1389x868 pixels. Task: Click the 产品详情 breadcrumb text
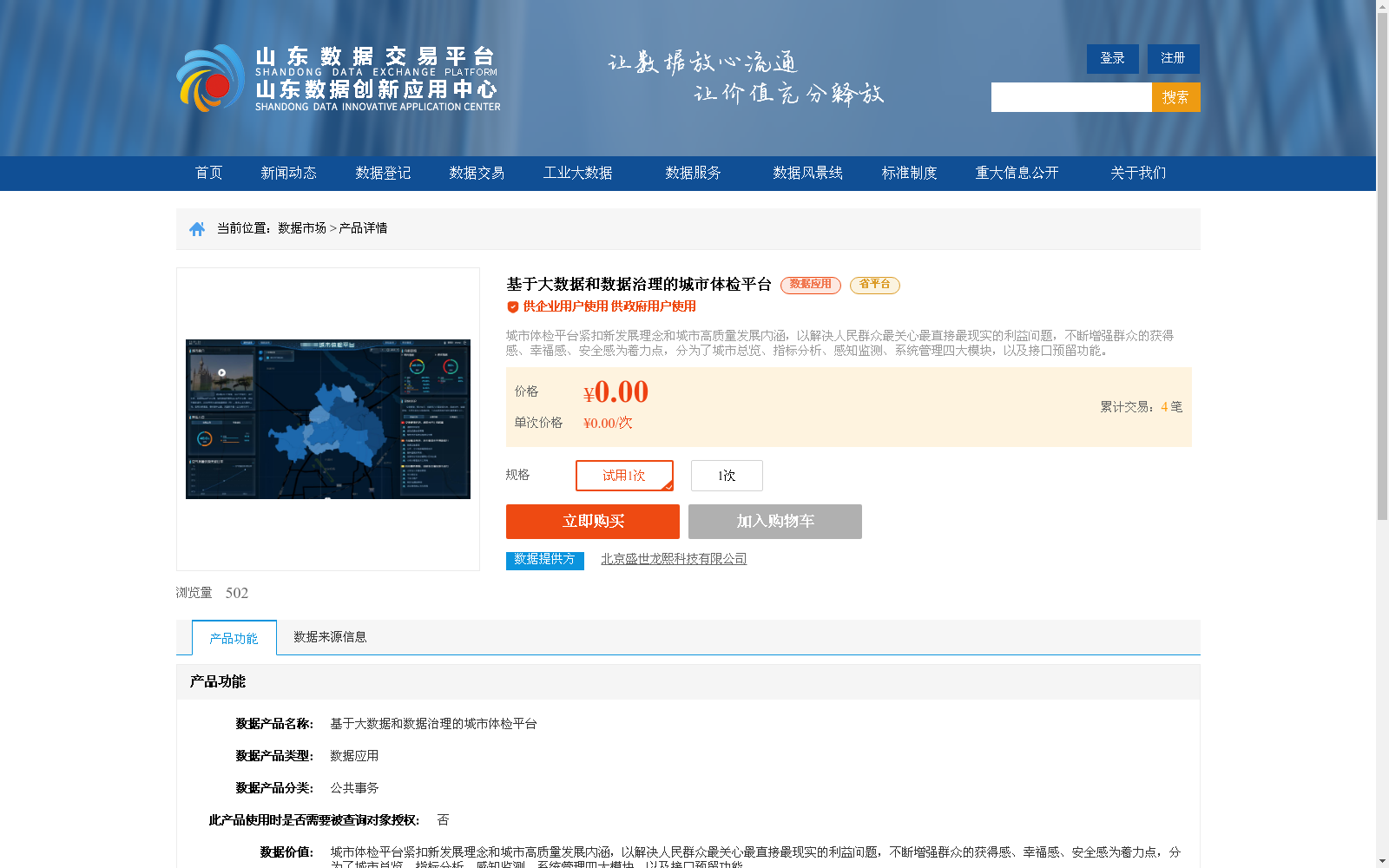(363, 228)
